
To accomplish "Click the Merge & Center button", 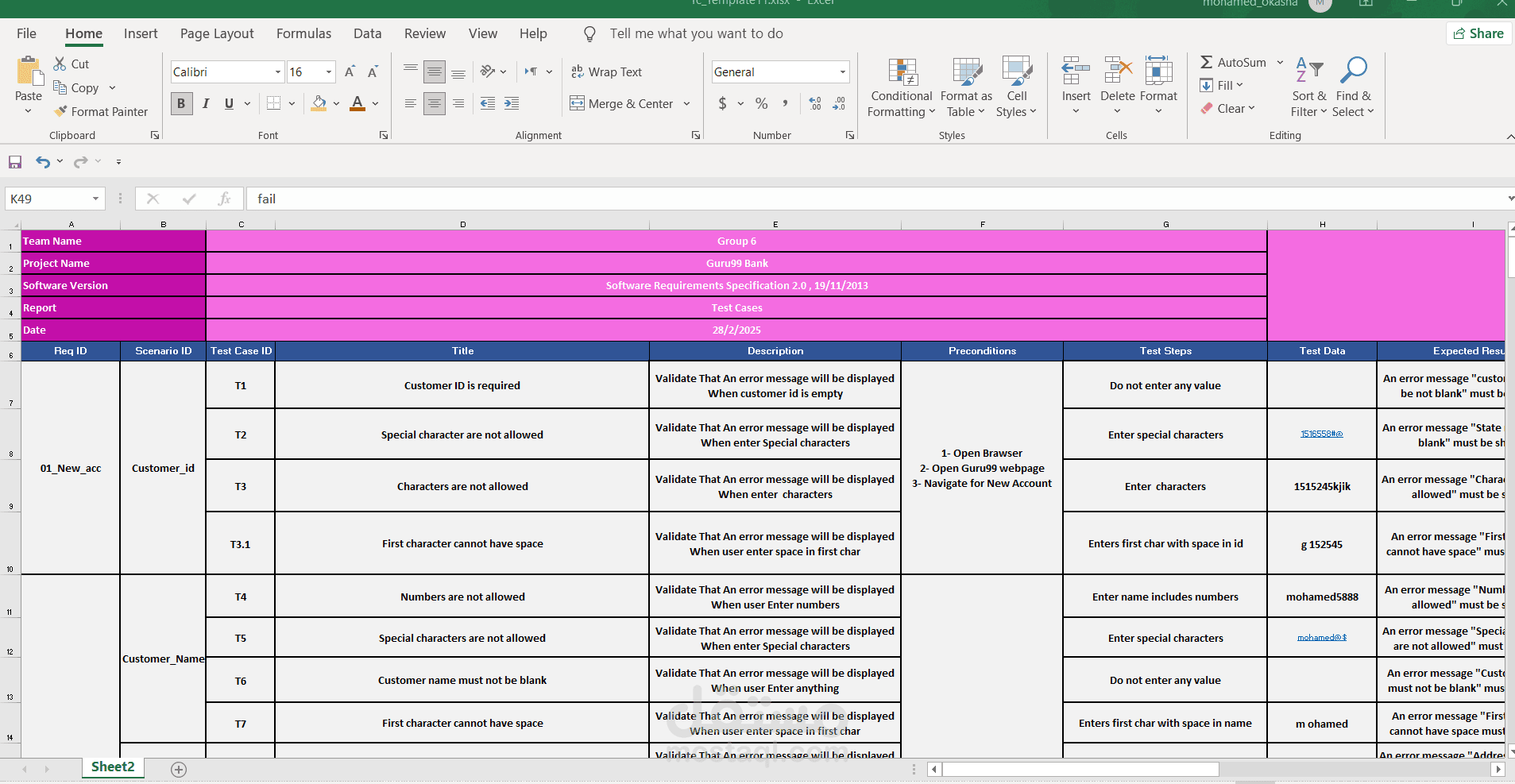I will click(622, 103).
